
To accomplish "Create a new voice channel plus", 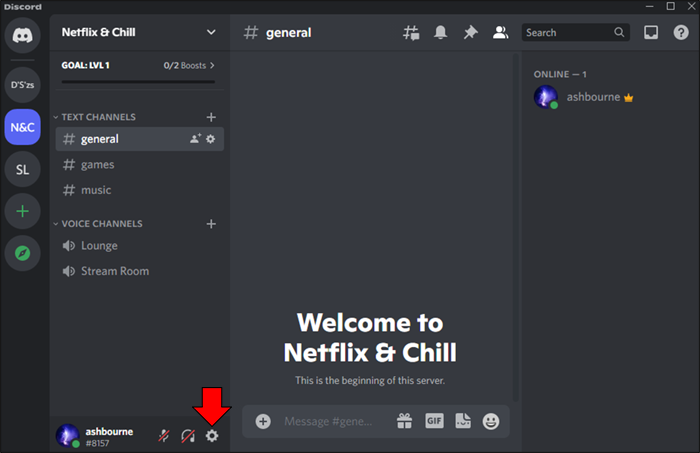I will [x=211, y=224].
